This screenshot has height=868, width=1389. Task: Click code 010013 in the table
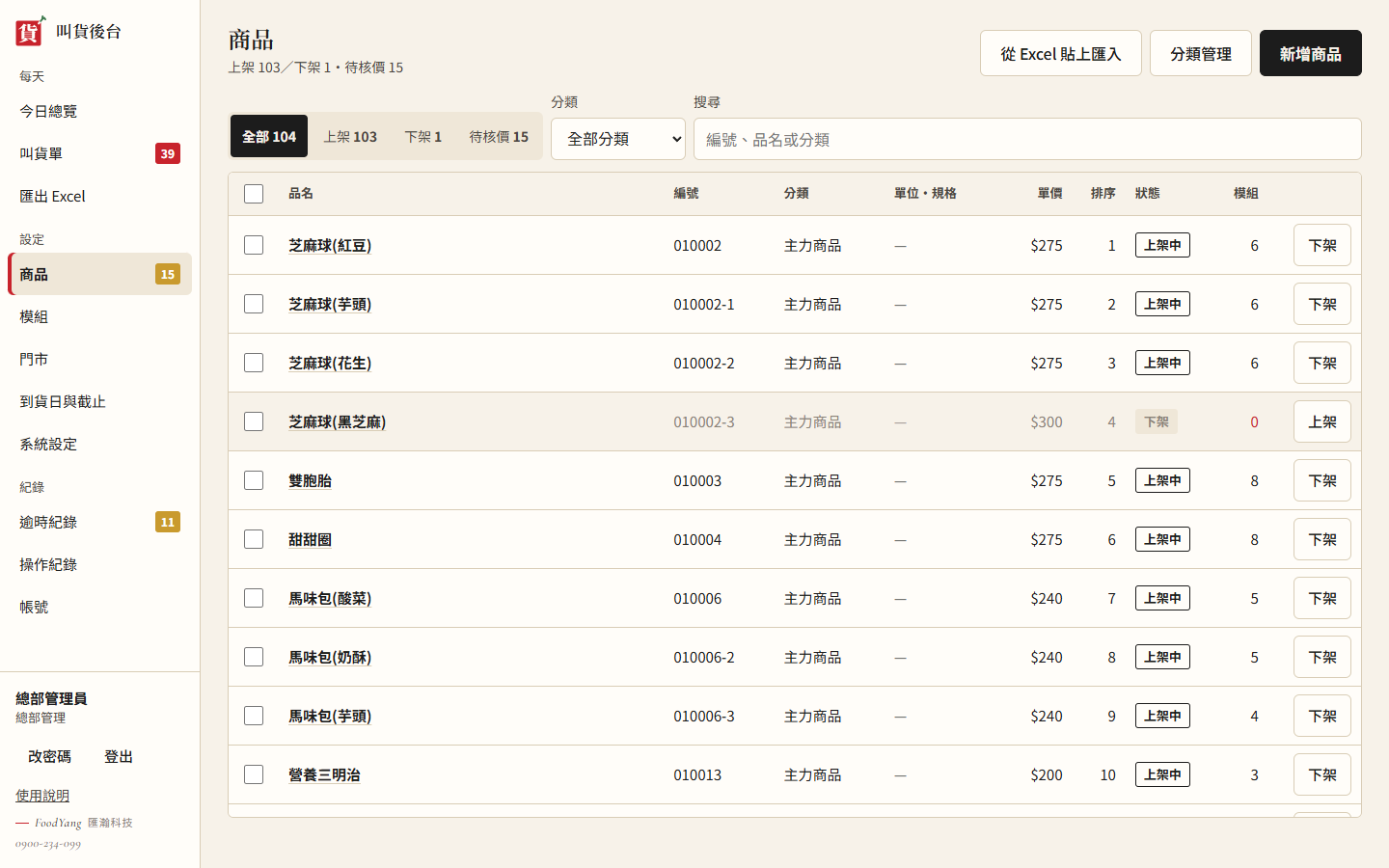pyautogui.click(x=697, y=774)
